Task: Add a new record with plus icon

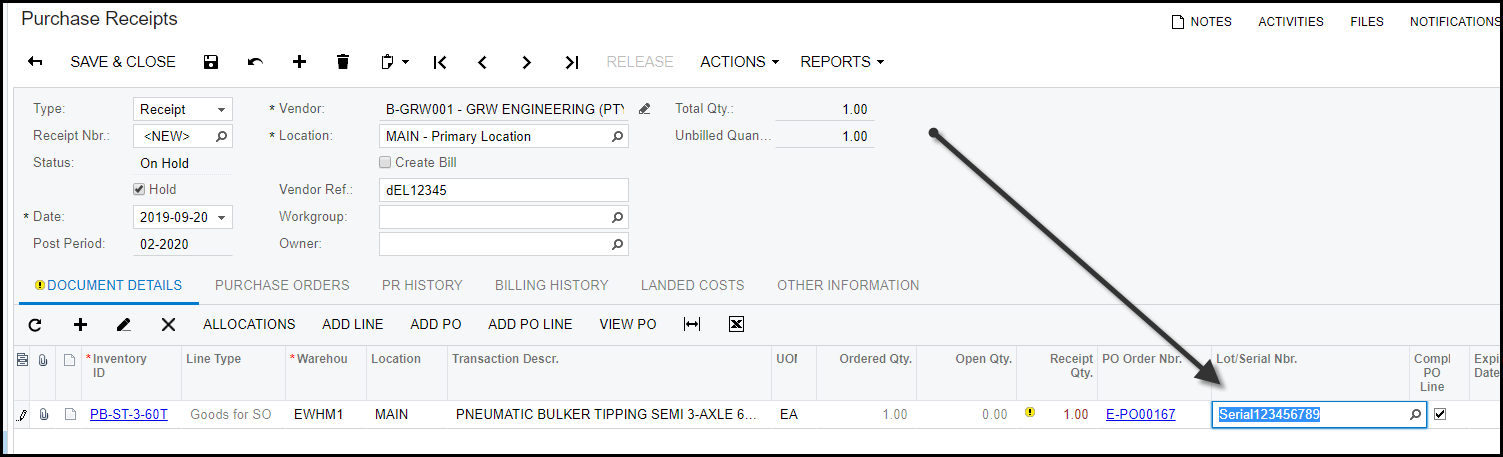Action: pos(299,62)
